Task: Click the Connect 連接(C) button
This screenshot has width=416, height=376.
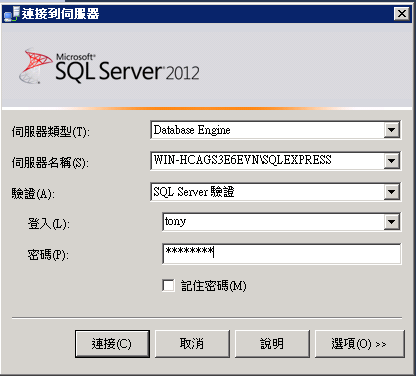Action: pos(112,344)
